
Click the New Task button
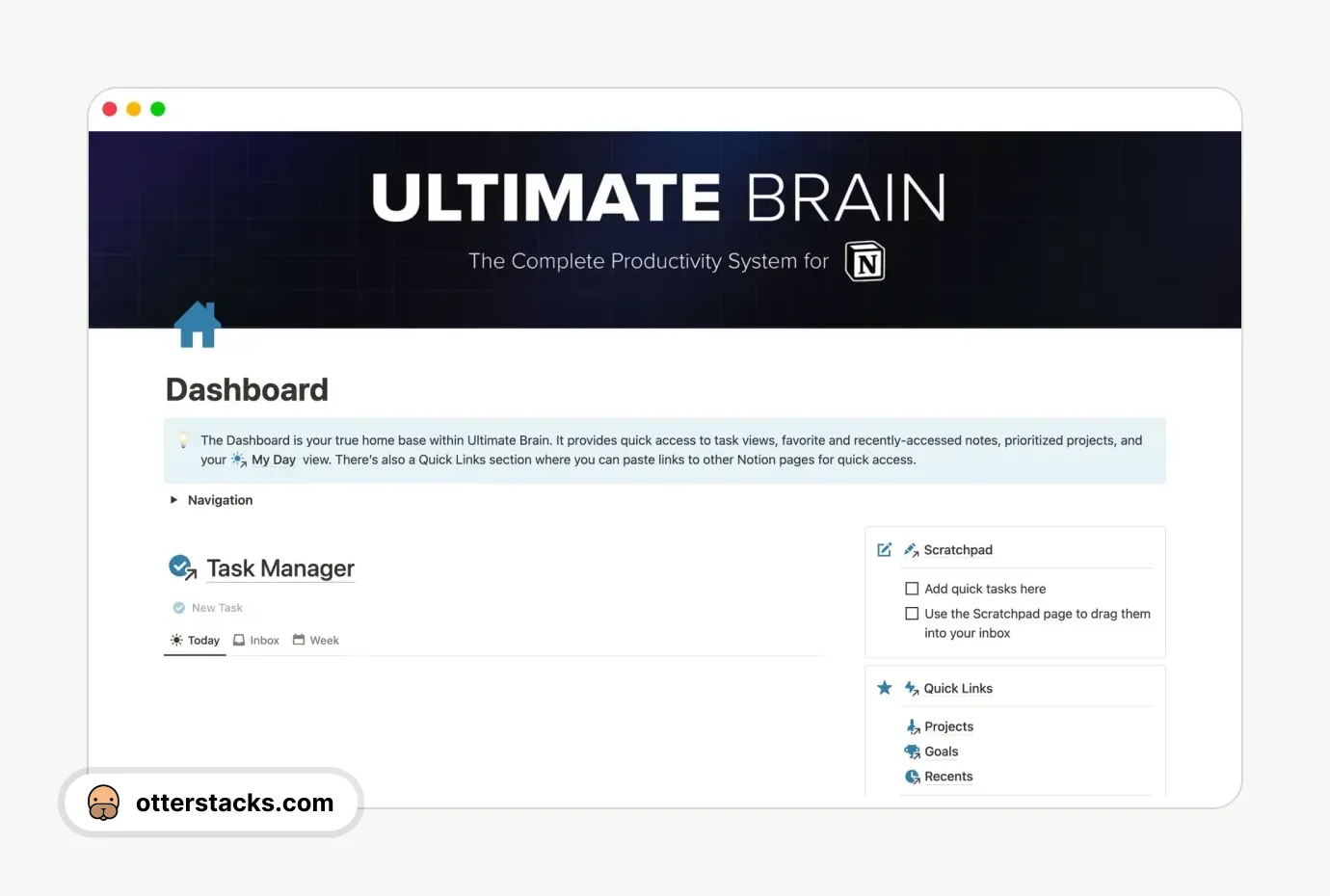point(208,608)
